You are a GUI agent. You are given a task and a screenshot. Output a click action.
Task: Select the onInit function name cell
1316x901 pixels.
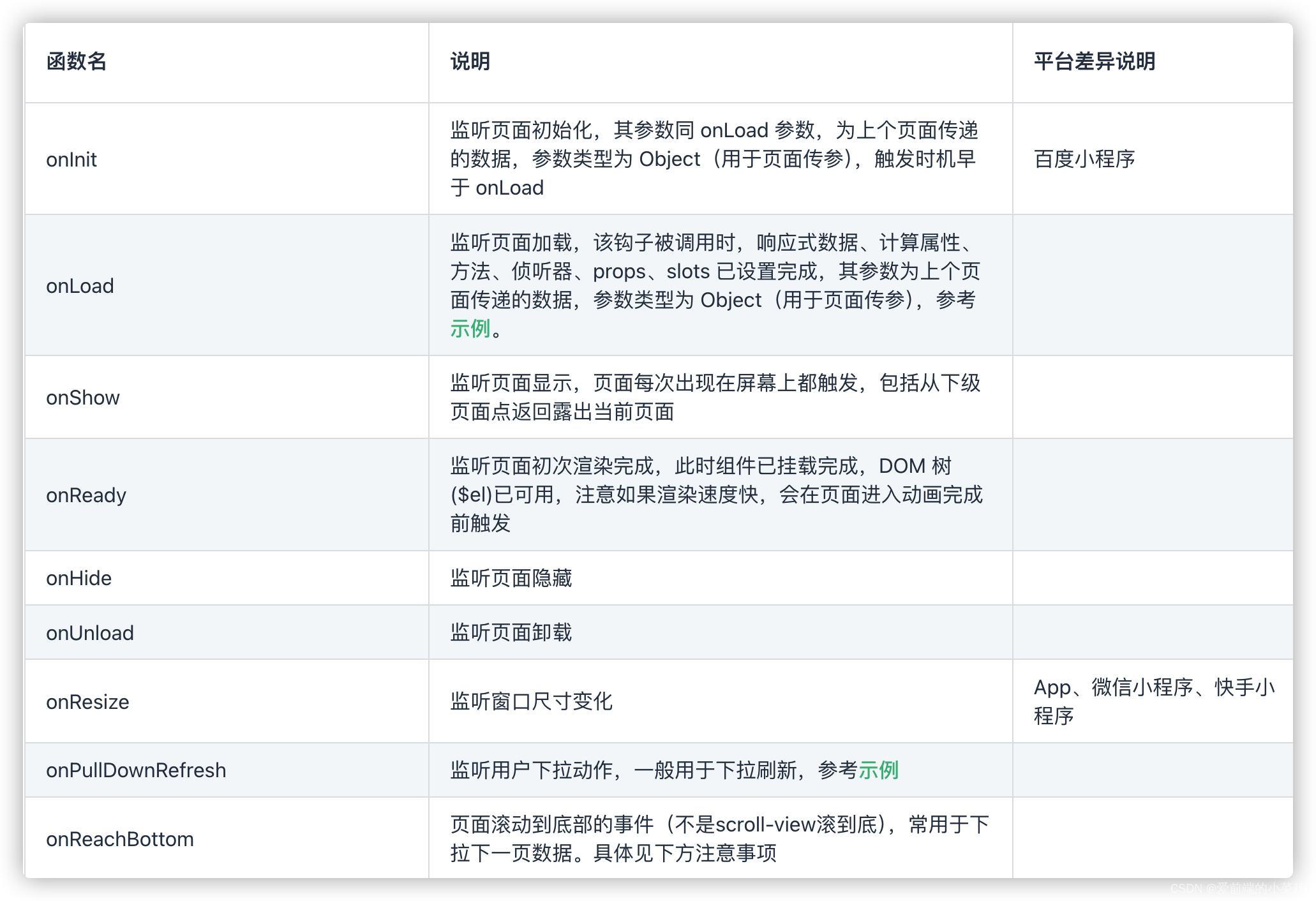71,160
